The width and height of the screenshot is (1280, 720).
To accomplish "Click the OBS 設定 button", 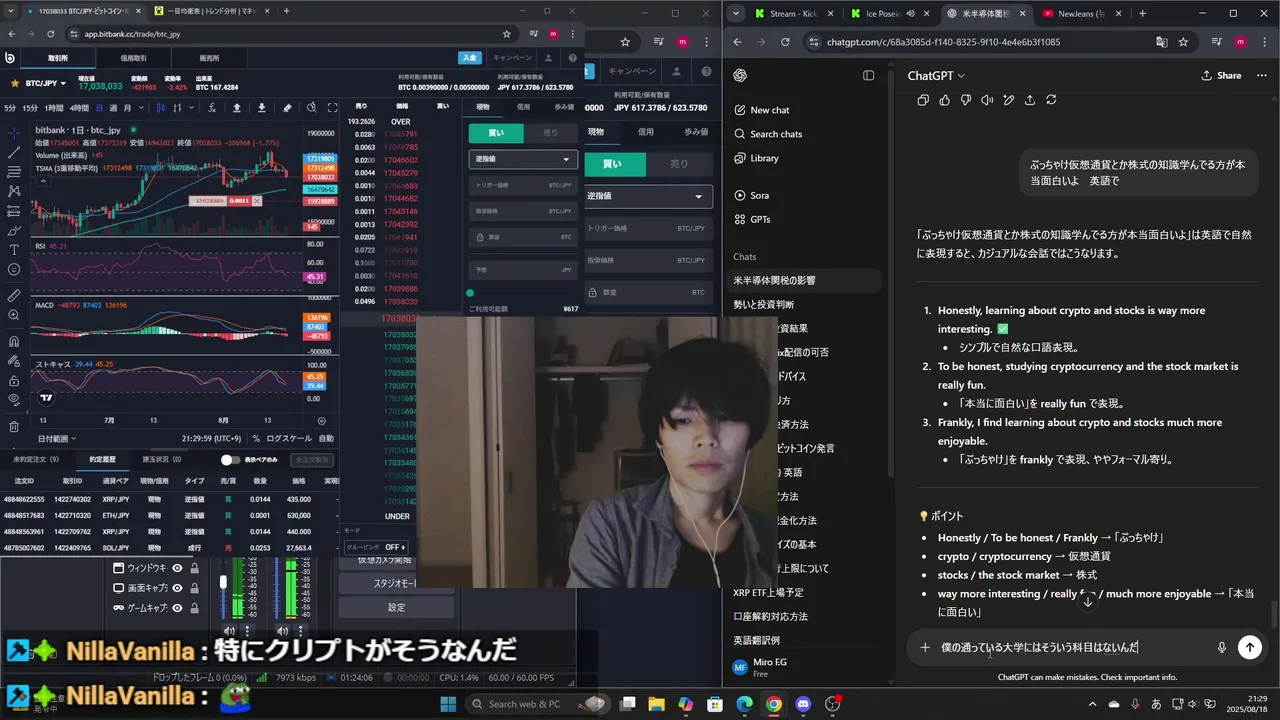I will pos(396,607).
